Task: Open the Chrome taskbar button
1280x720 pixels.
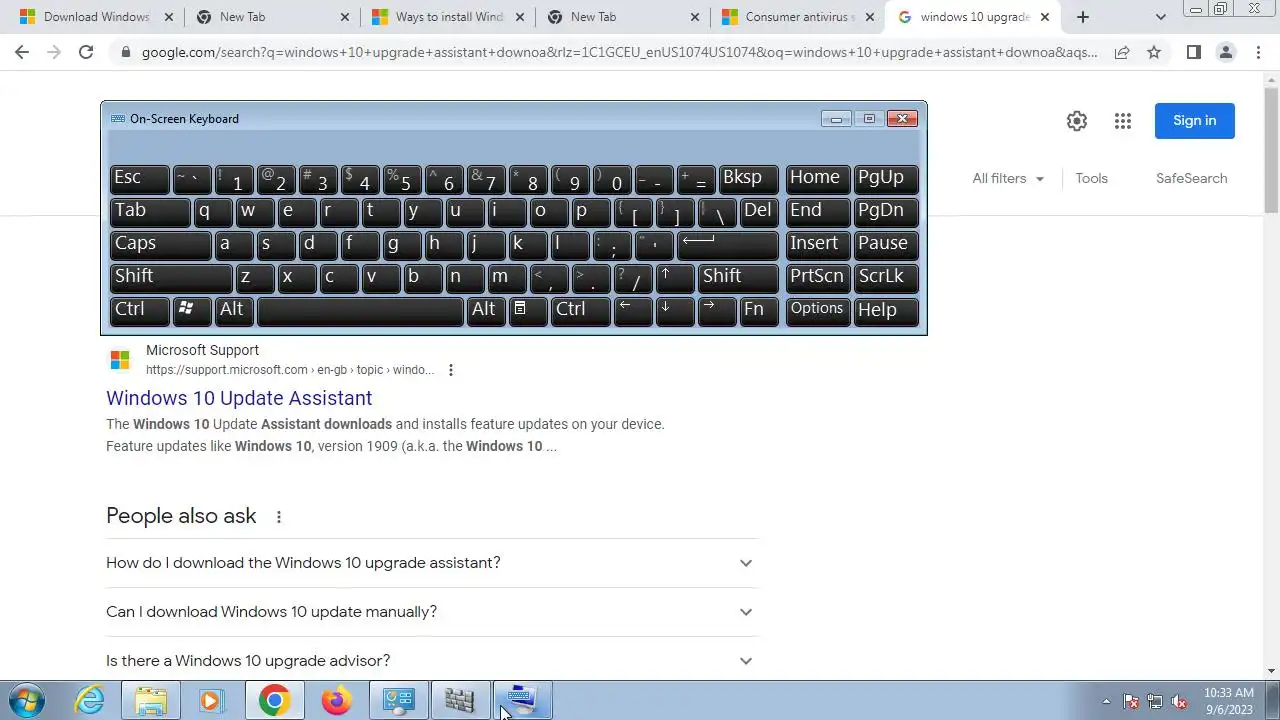Action: [x=274, y=700]
